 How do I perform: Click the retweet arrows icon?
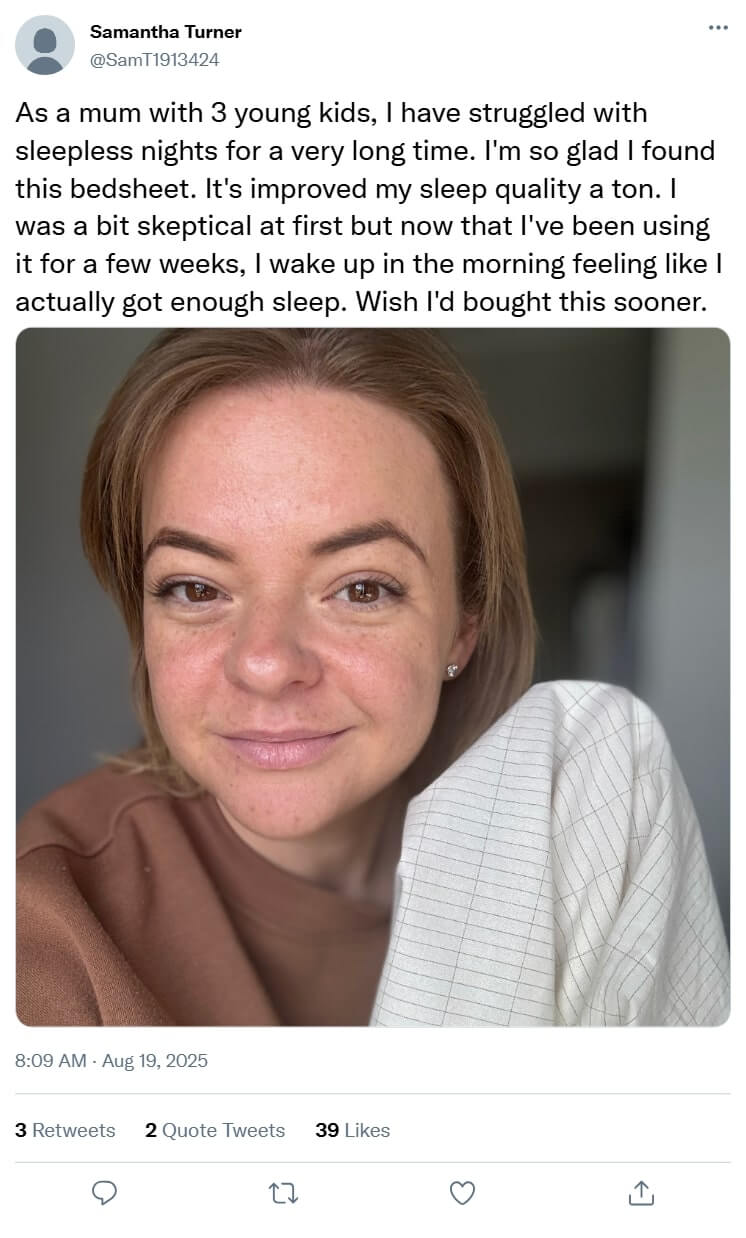pos(283,1192)
